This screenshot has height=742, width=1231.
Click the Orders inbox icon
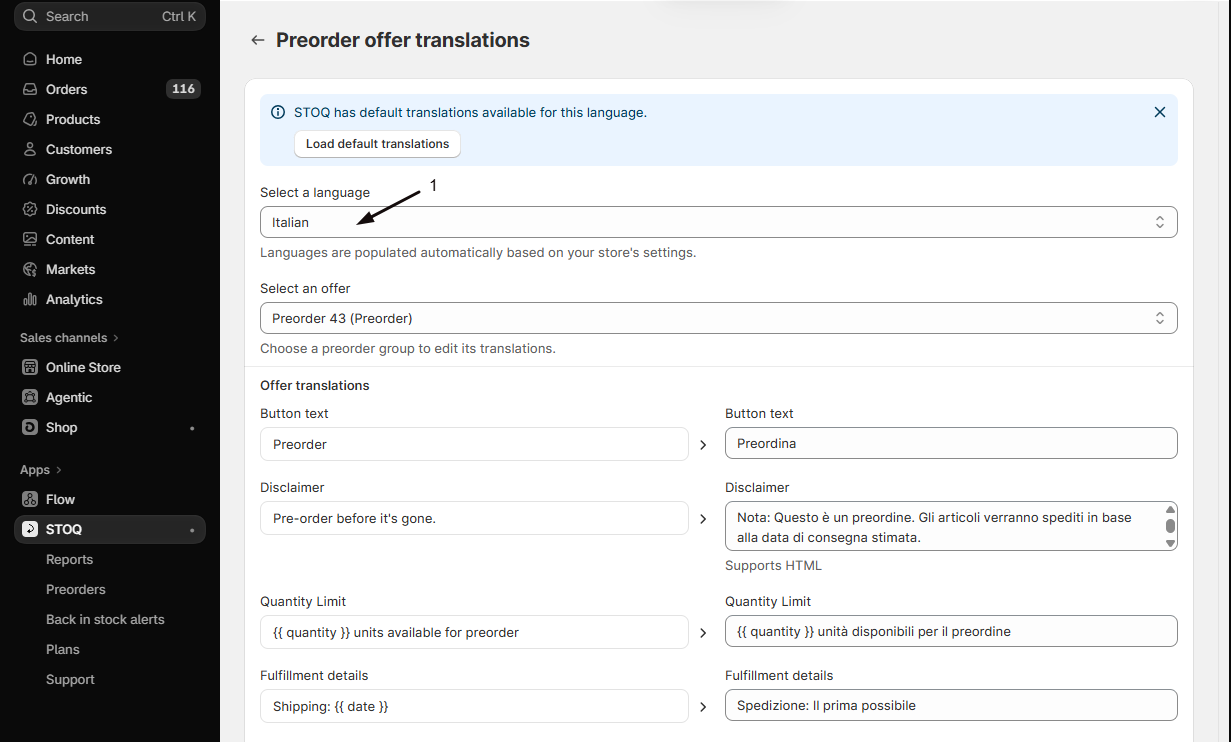coord(30,89)
